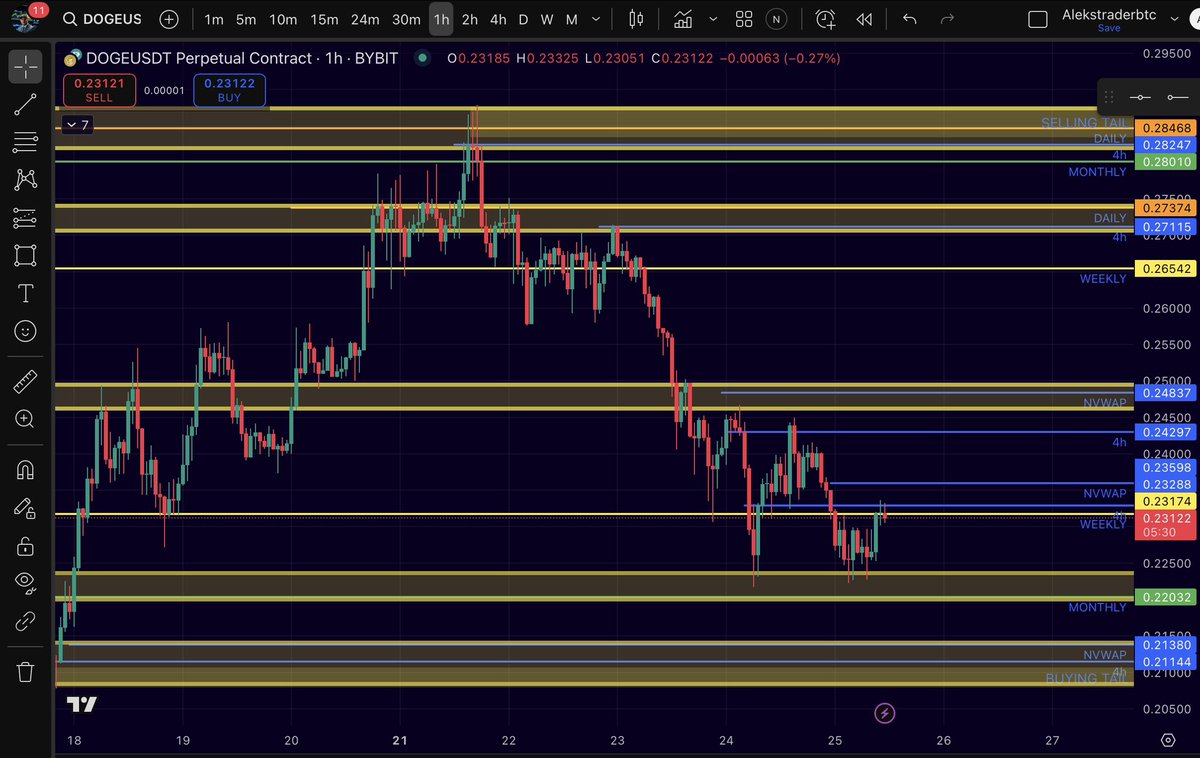Click the yellow 0.26542 weekly price label
Screen dimensions: 1200x758
1165,270
